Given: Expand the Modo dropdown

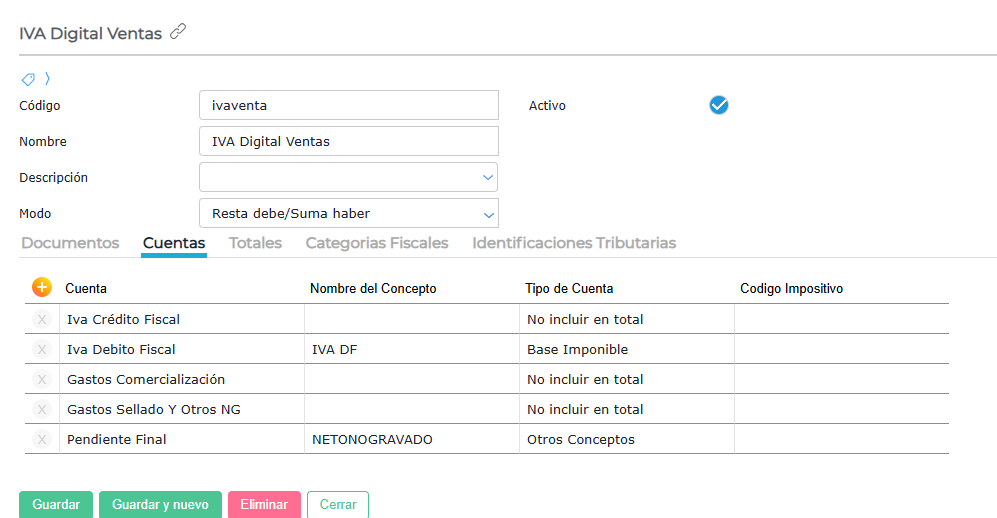Looking at the screenshot, I should click(x=488, y=214).
